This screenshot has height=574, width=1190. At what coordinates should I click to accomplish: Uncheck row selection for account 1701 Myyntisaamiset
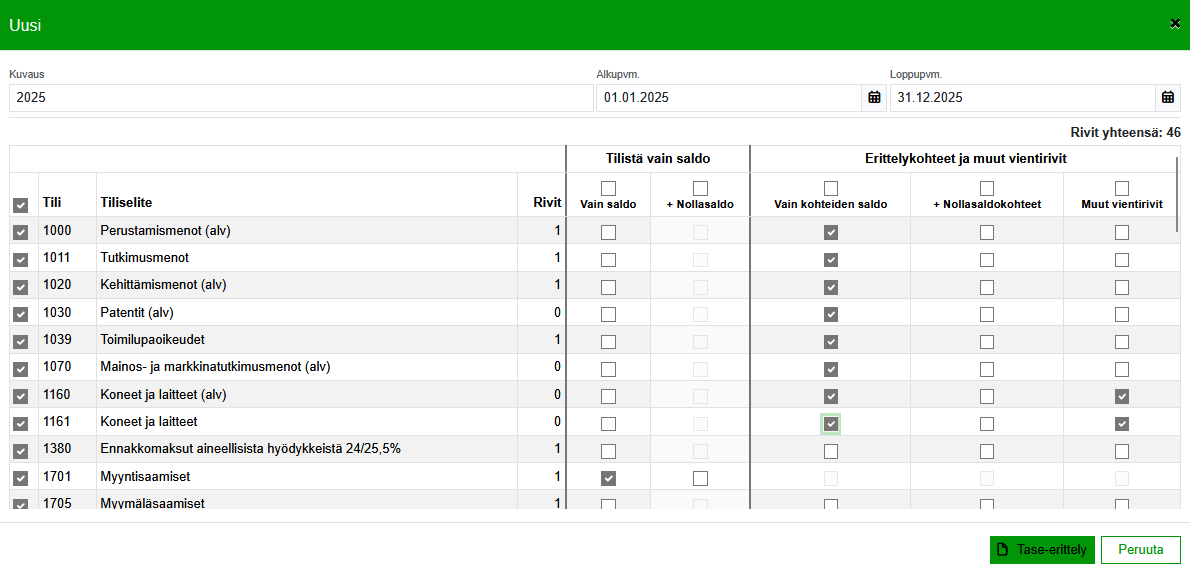tap(20, 478)
